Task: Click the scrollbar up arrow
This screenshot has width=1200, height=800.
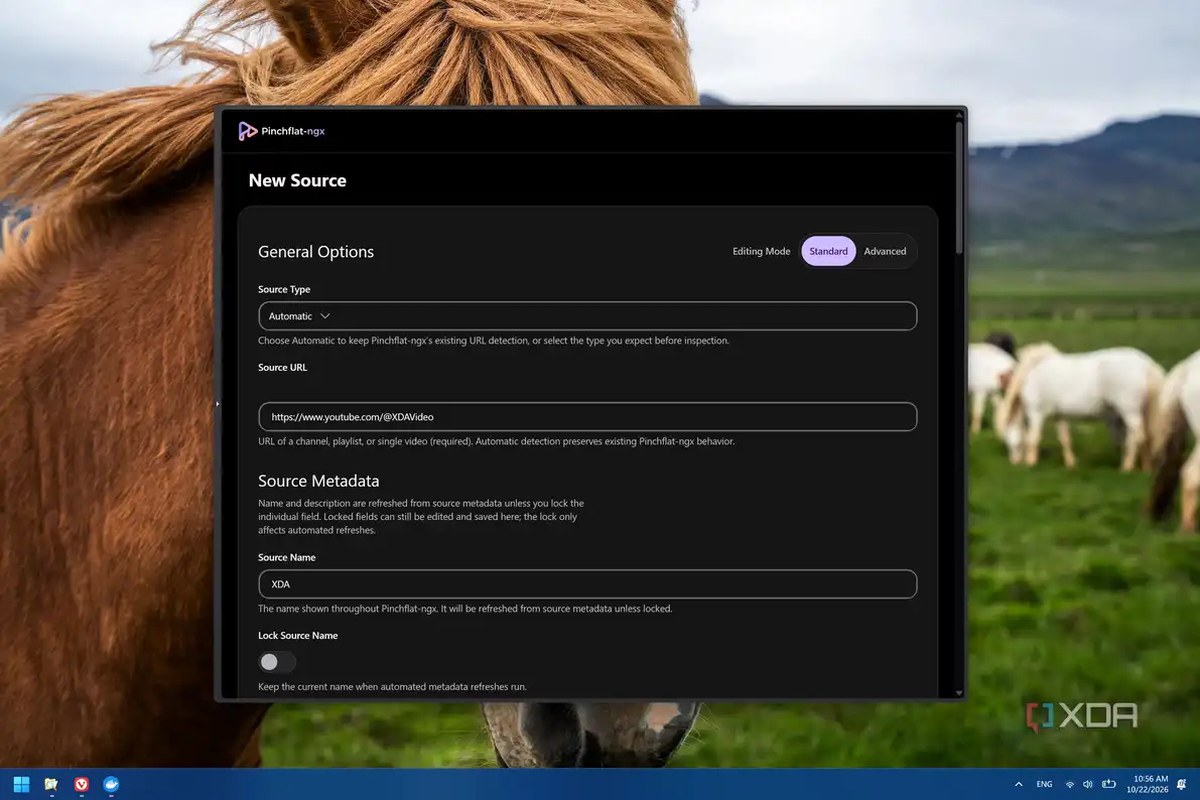Action: click(x=960, y=115)
